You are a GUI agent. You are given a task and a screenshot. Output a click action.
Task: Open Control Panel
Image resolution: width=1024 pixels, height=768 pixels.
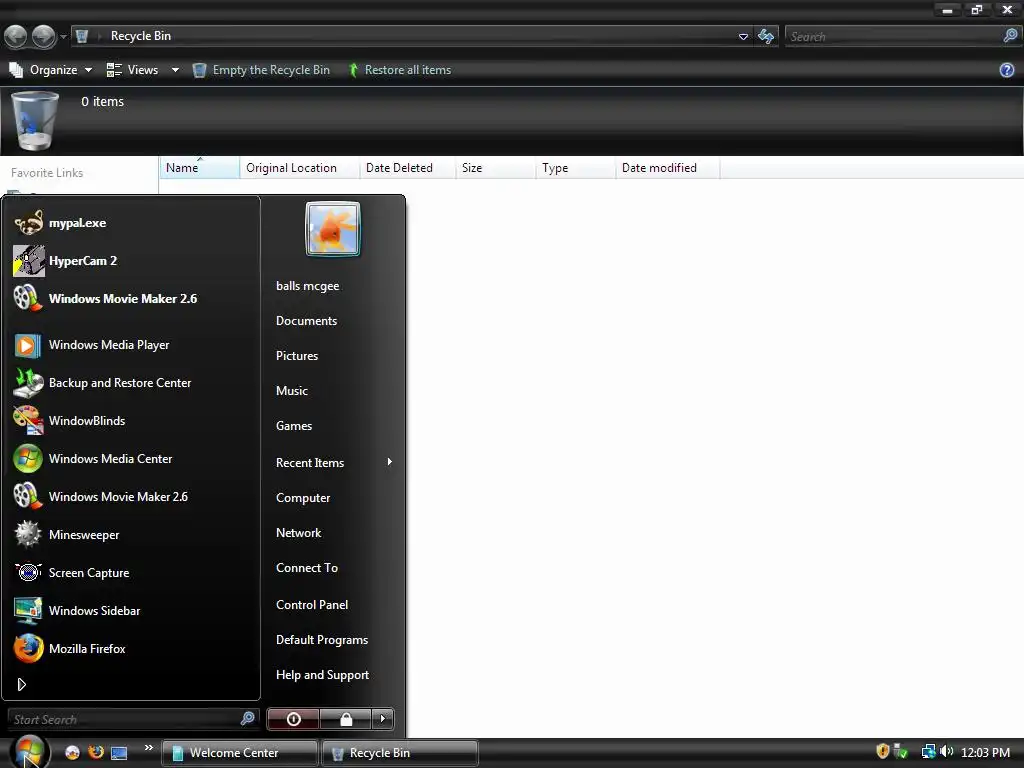click(312, 605)
